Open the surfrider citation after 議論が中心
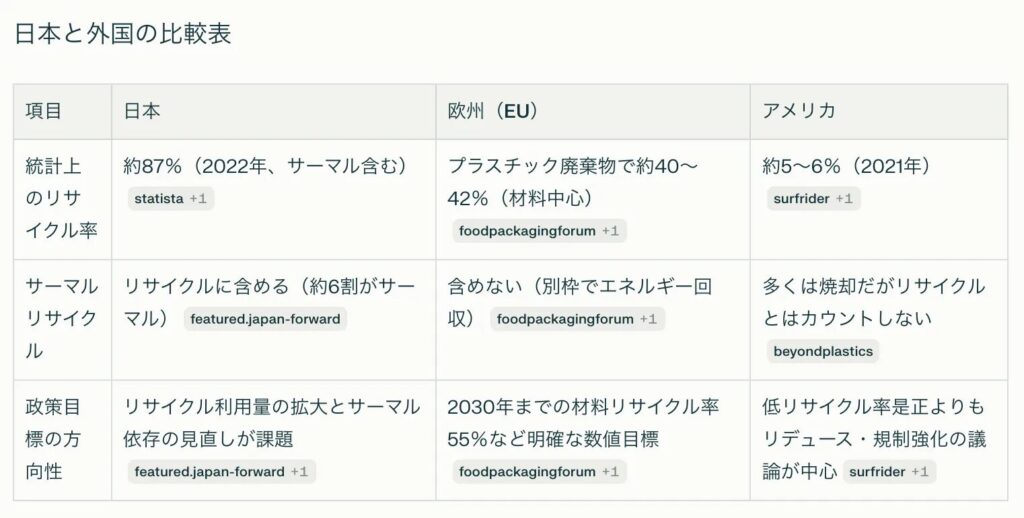 [x=889, y=471]
